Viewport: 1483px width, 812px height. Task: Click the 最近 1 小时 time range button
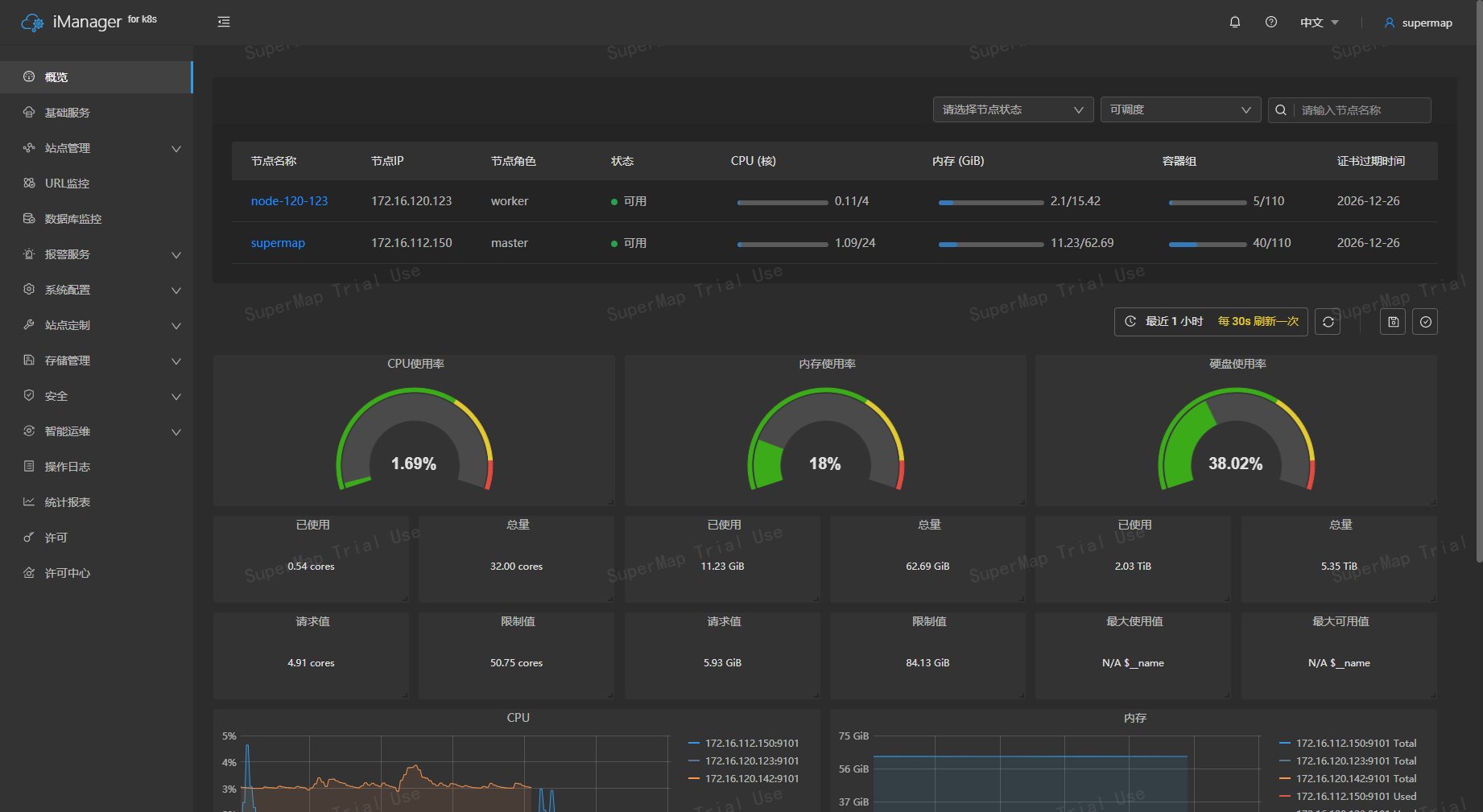1211,321
